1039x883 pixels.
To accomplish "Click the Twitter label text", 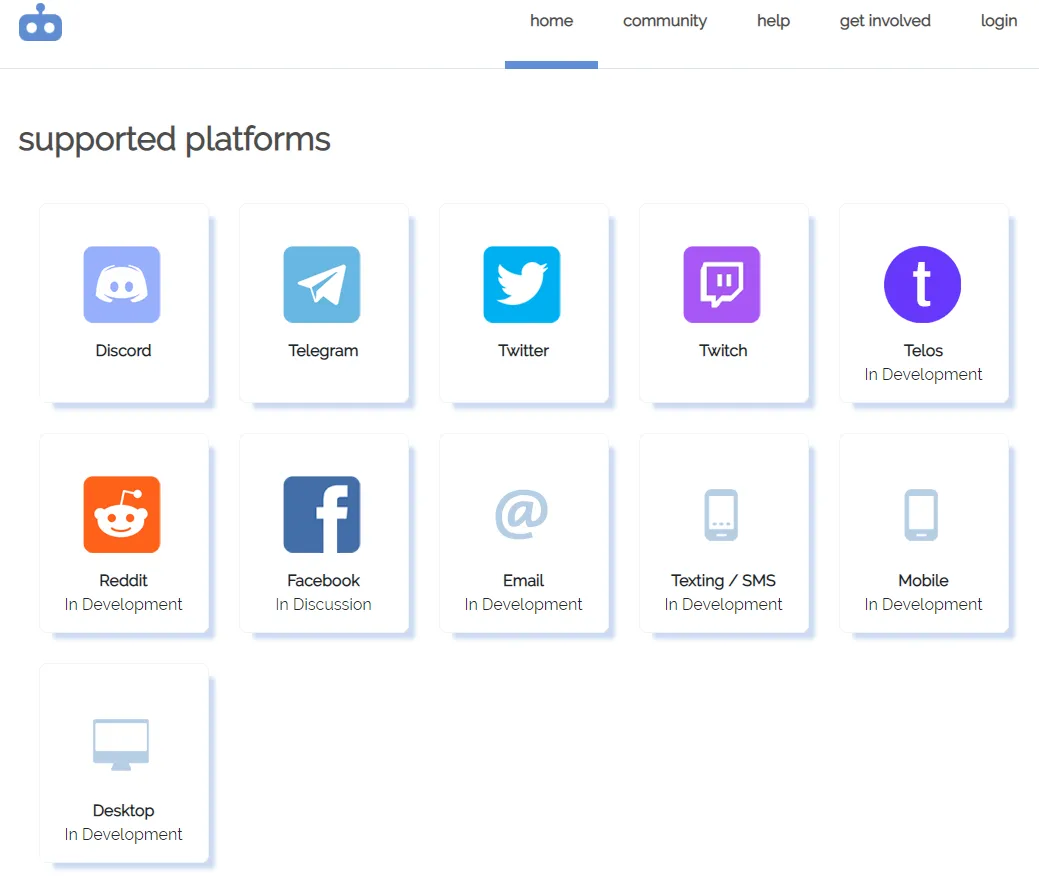I will click(x=523, y=350).
